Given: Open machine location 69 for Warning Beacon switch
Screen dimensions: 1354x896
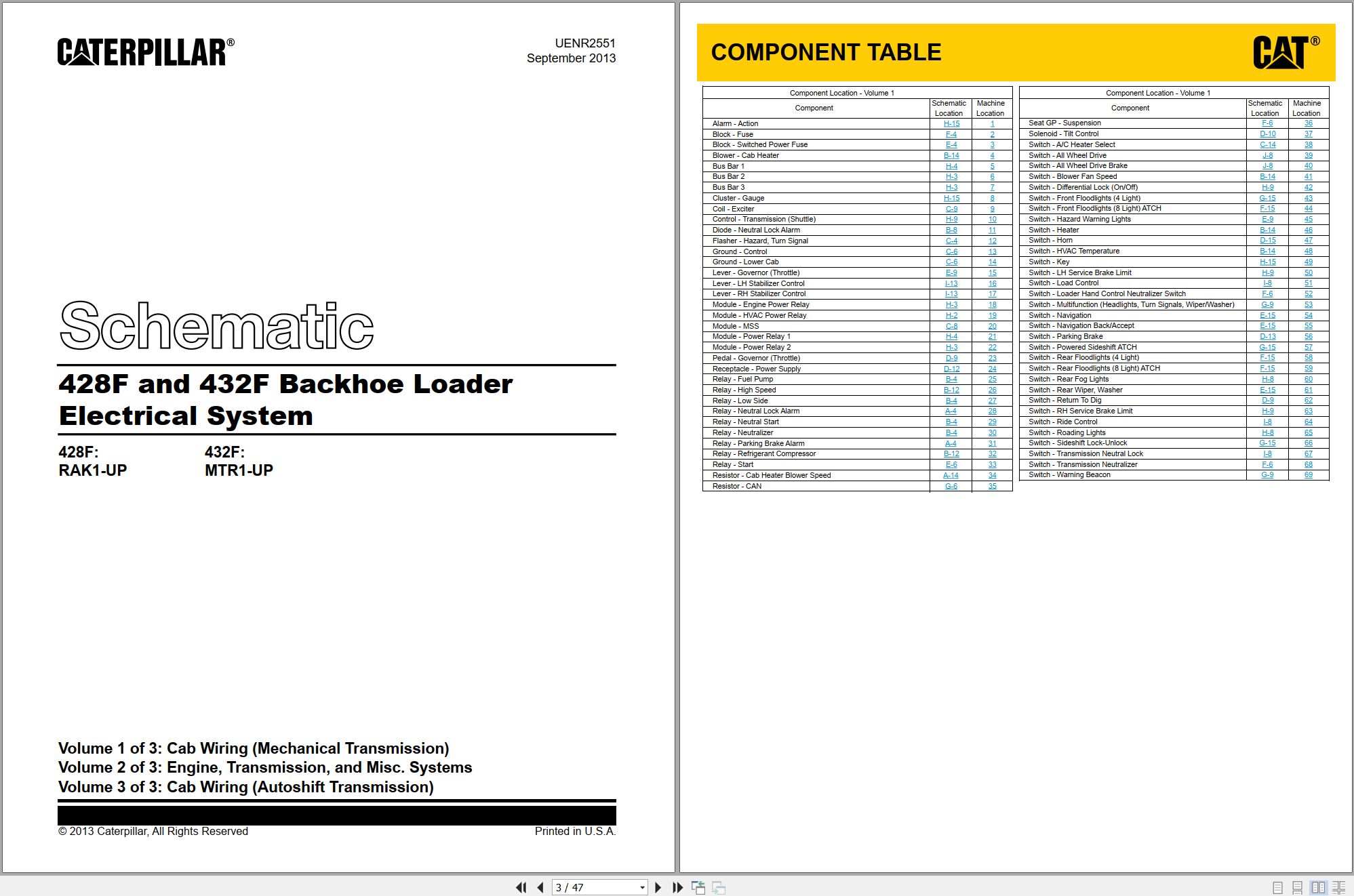Looking at the screenshot, I should pos(1308,474).
